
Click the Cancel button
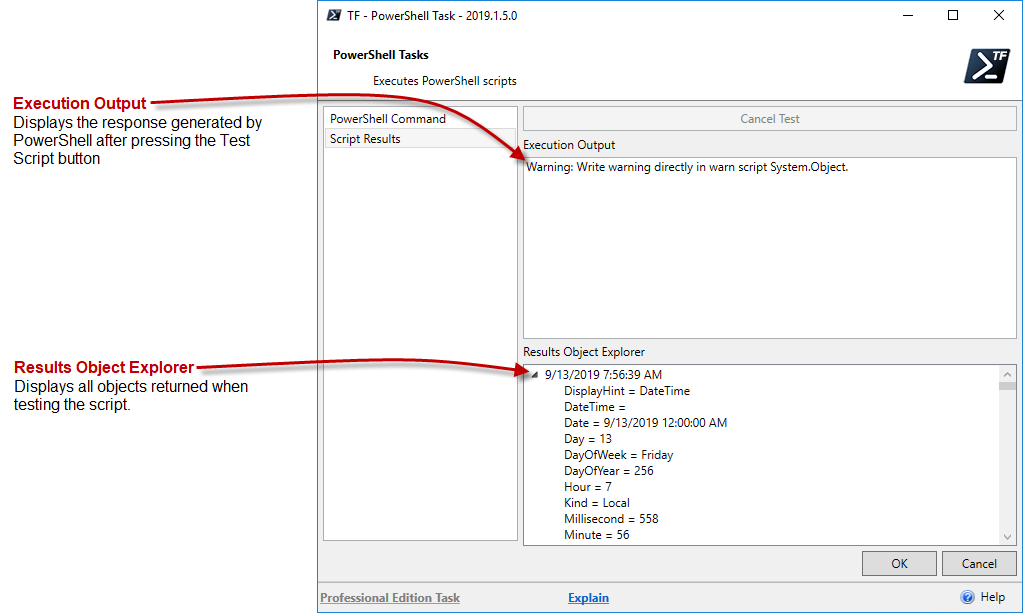tap(979, 563)
